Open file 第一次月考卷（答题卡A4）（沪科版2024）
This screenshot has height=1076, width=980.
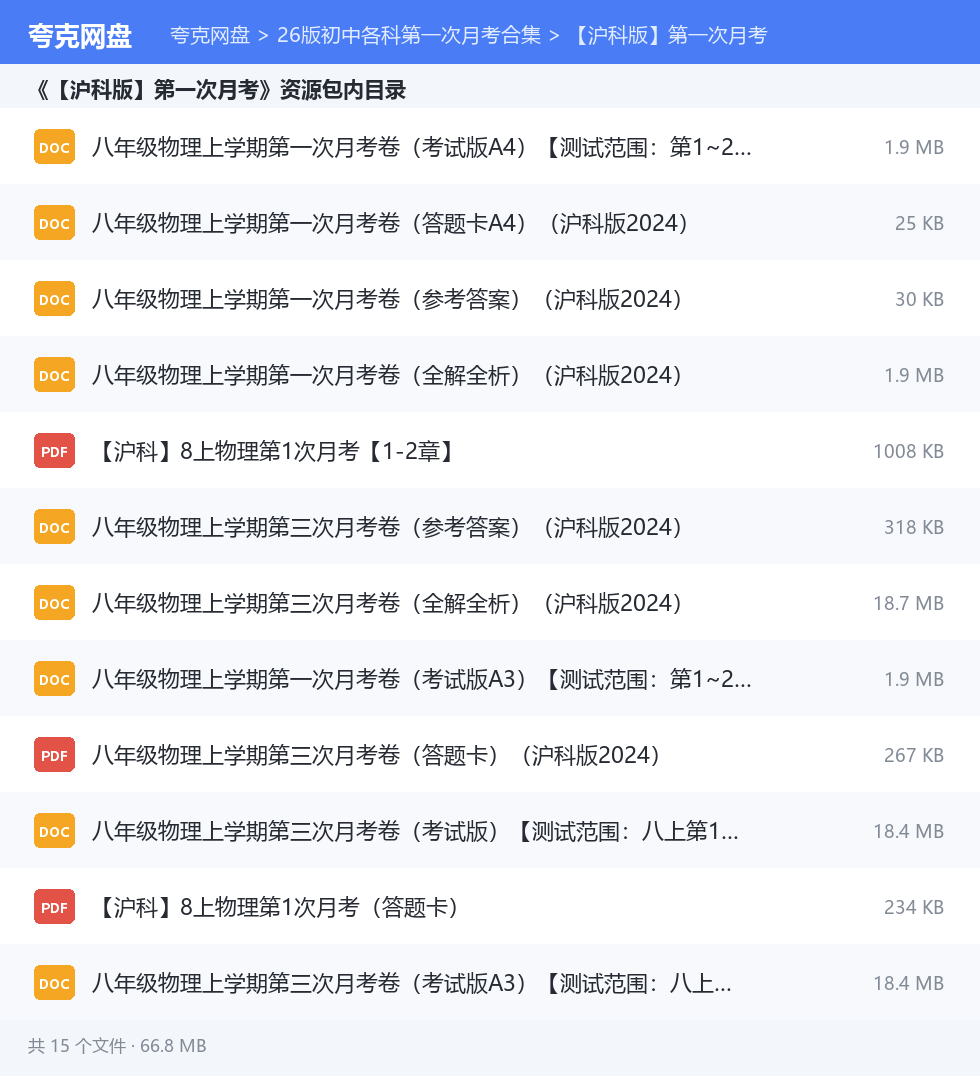tap(390, 223)
